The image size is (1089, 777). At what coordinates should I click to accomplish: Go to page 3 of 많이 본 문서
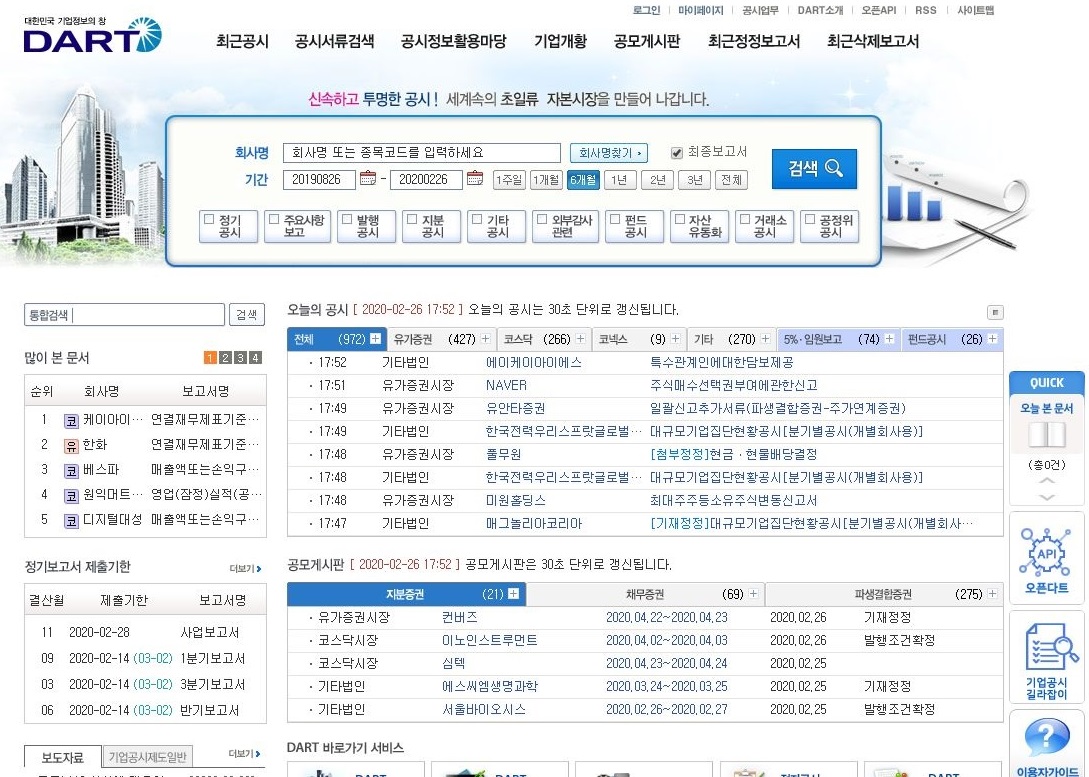pos(240,358)
